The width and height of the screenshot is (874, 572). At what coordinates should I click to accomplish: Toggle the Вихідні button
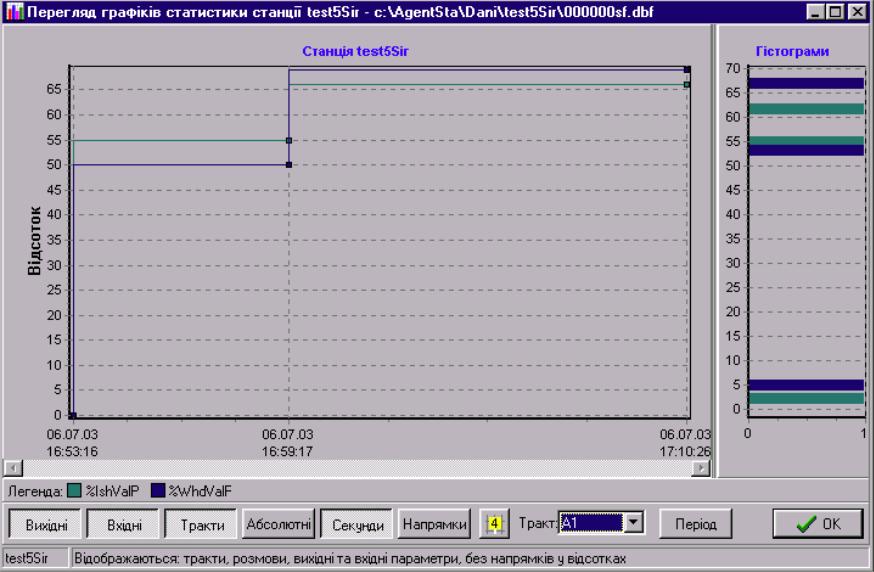click(x=46, y=524)
